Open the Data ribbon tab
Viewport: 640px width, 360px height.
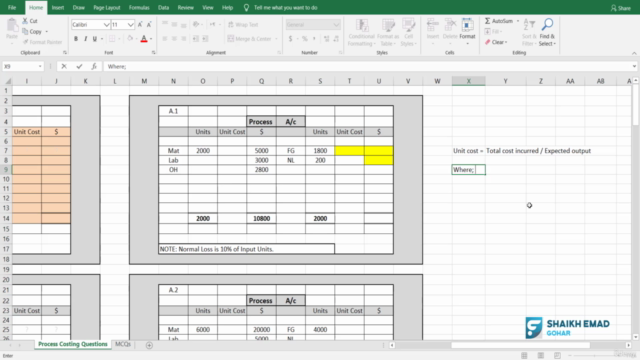tap(163, 7)
